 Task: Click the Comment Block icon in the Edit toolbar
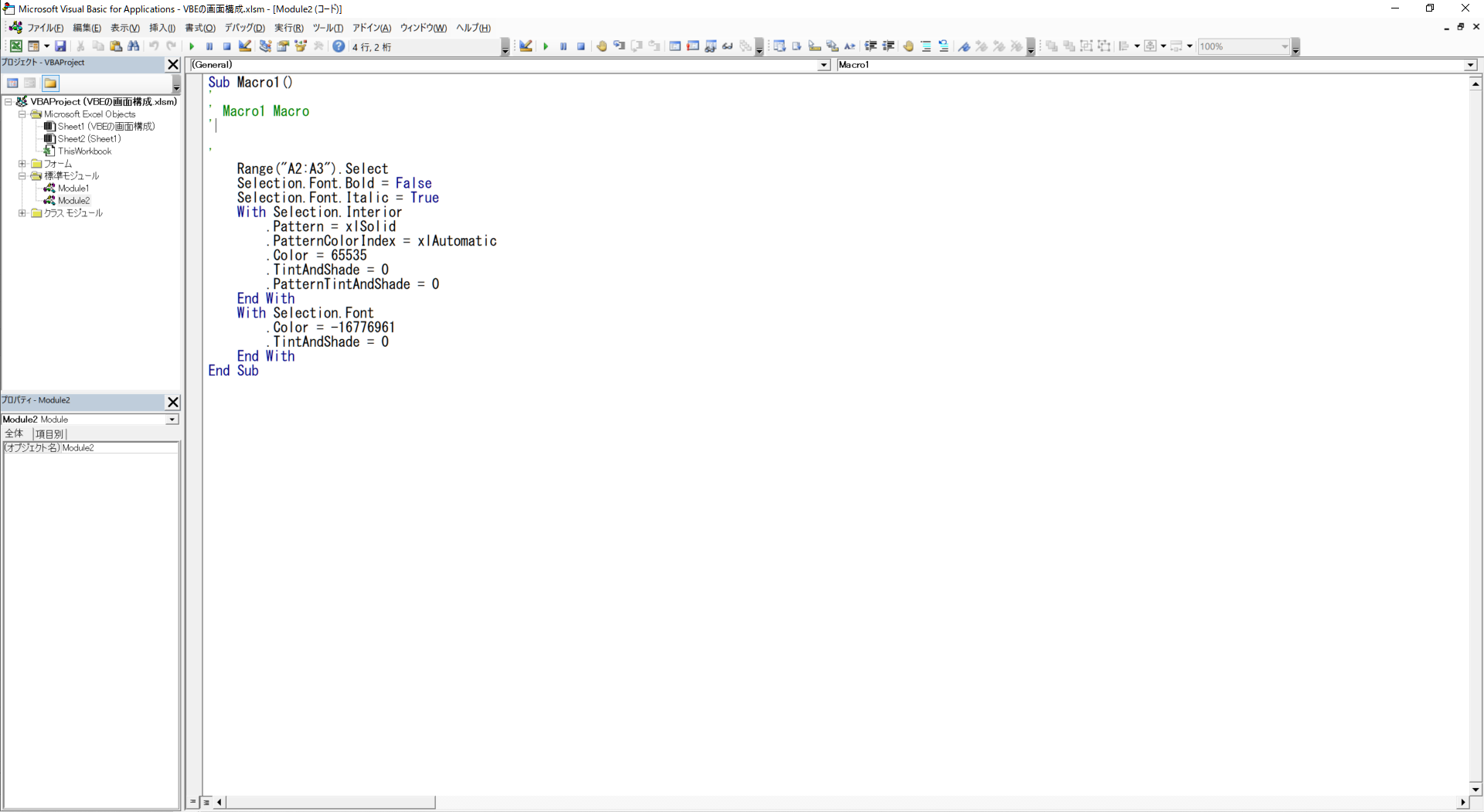coord(926,46)
